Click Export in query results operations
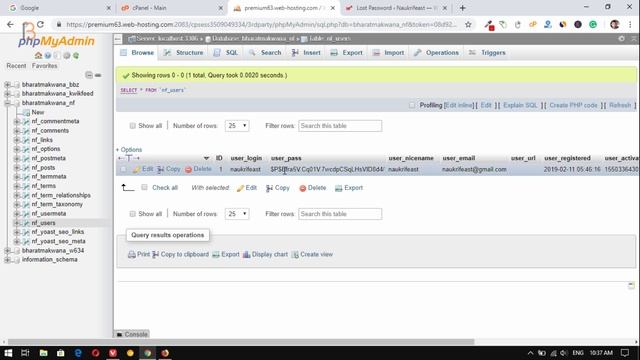Image resolution: width=640 pixels, height=360 pixels. 226,254
